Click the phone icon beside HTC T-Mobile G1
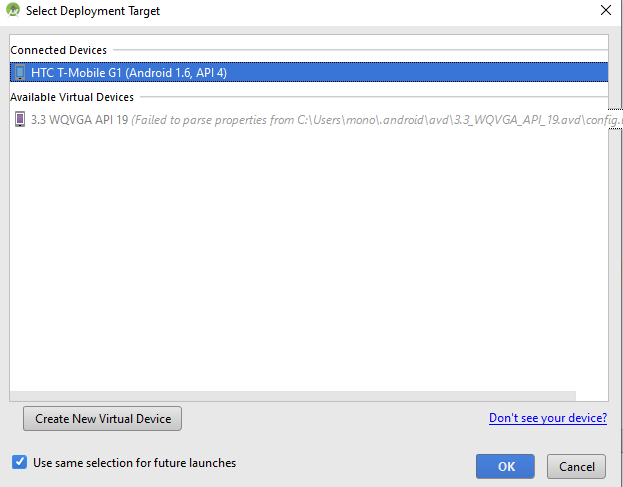This screenshot has width=623, height=487. [20, 72]
